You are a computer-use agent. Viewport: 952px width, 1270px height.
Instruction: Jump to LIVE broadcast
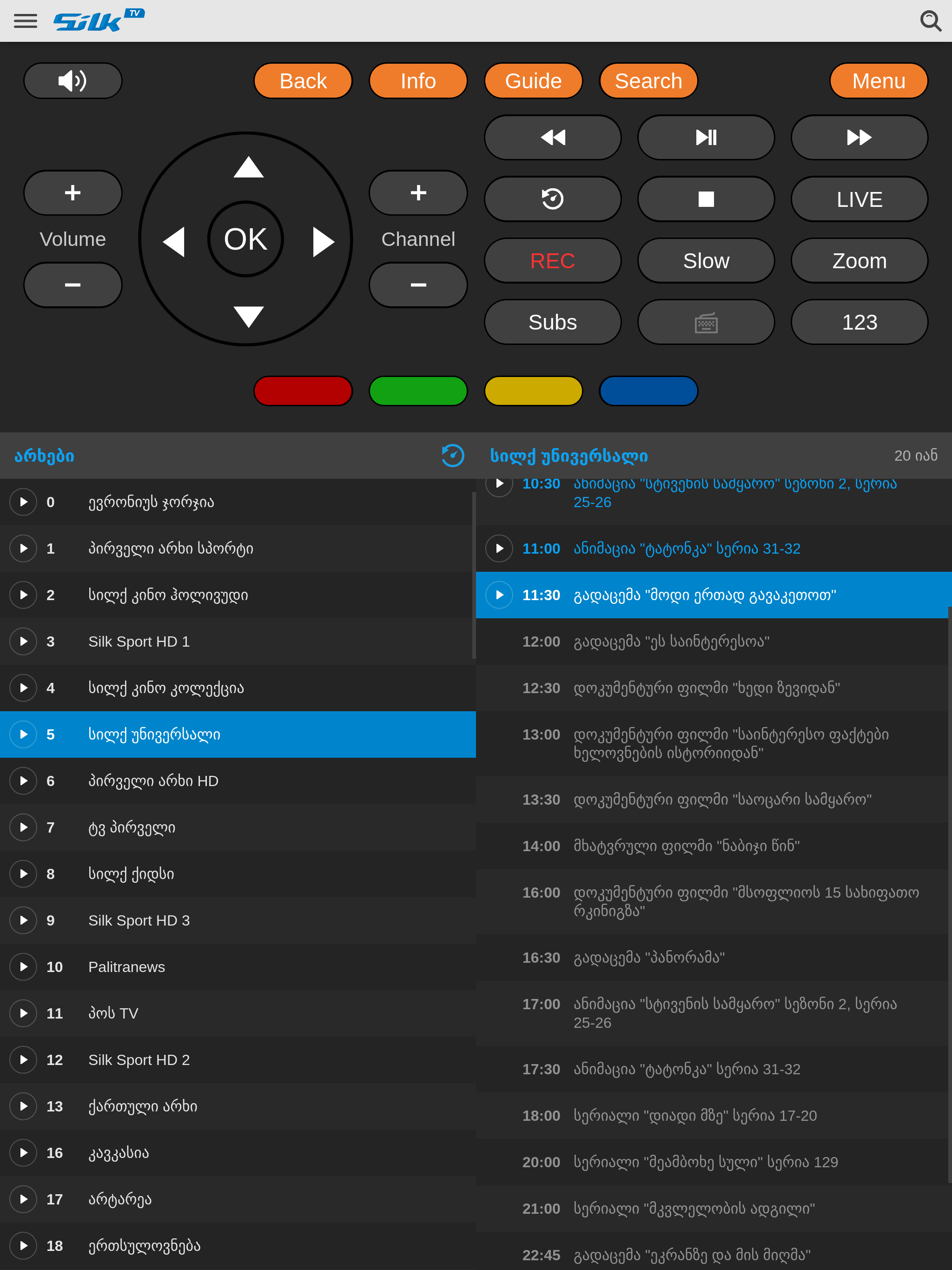(x=859, y=198)
